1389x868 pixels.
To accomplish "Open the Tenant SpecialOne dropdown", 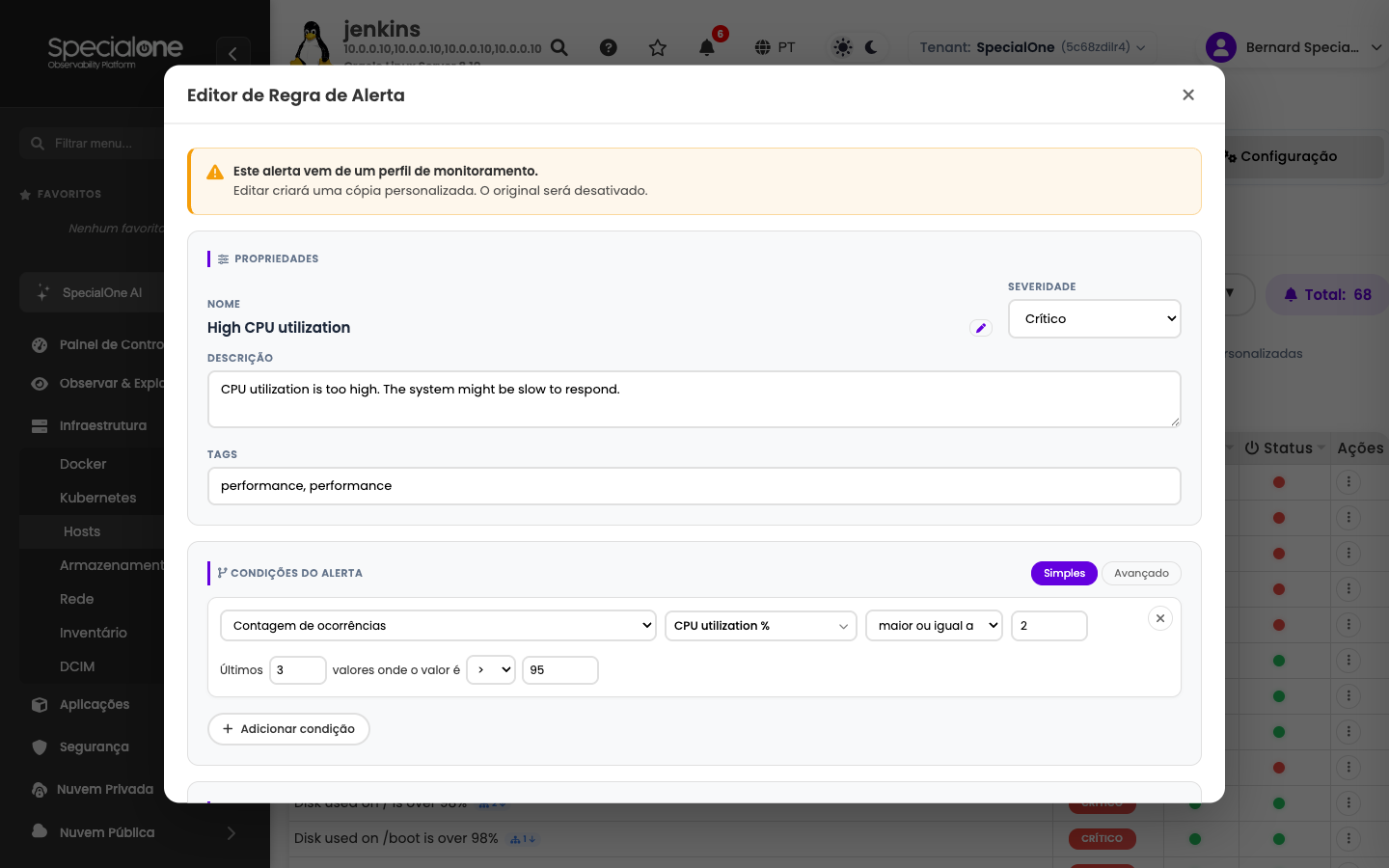I will 1032,47.
